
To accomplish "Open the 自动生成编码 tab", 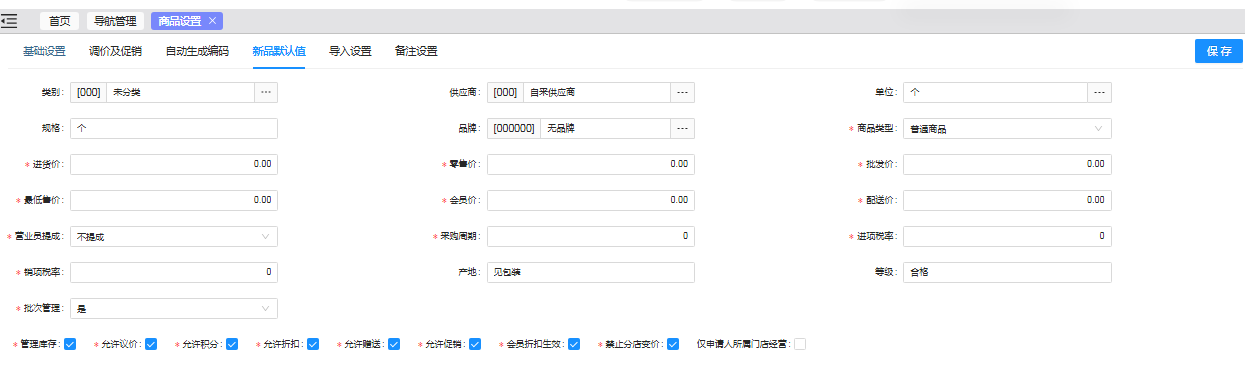I will (x=197, y=51).
